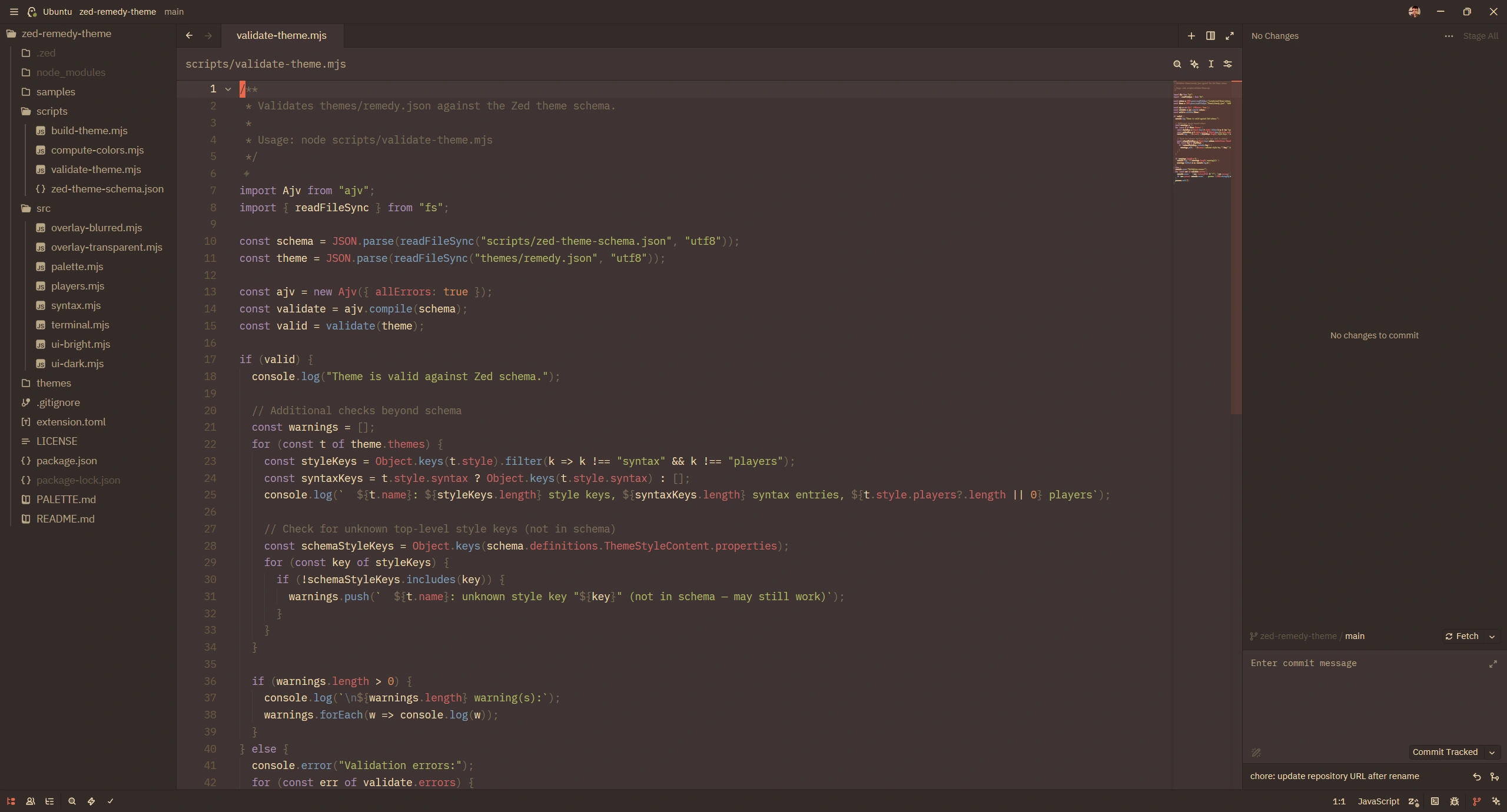This screenshot has height=812, width=1507.
Task: Expand the themes folder
Action: [47, 383]
